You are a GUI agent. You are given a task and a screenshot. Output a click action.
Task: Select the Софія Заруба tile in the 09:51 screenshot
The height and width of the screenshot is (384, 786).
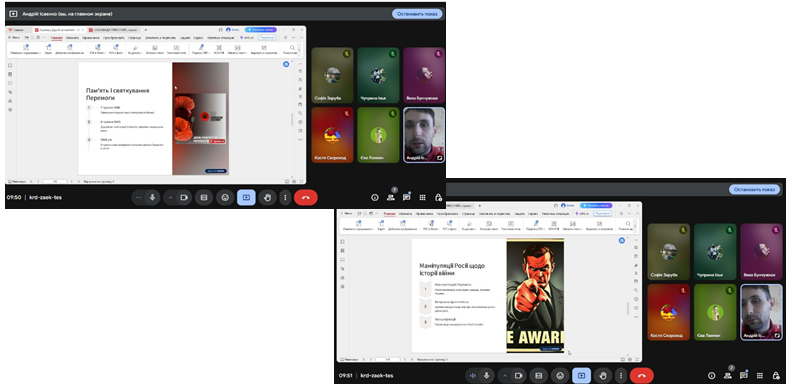[669, 251]
